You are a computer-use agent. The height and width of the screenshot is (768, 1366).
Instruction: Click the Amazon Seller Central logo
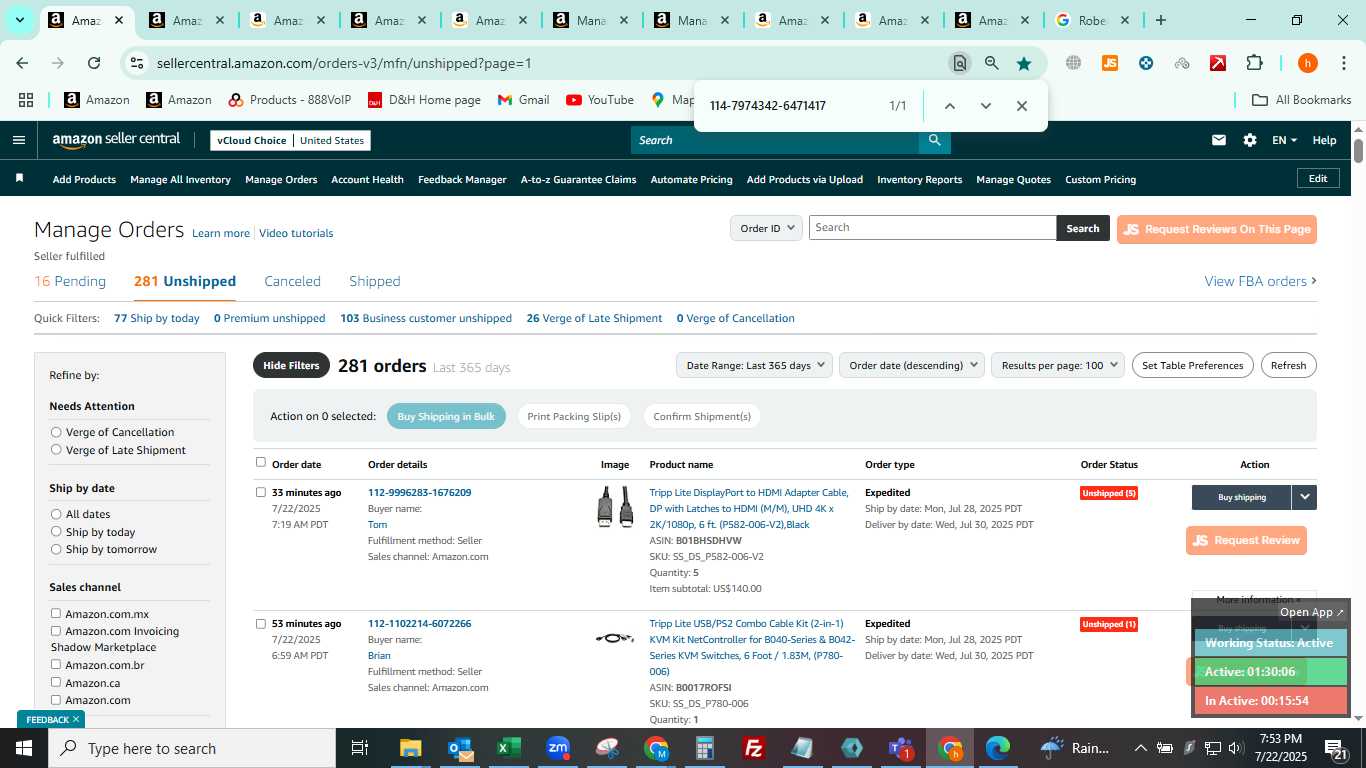pos(116,140)
